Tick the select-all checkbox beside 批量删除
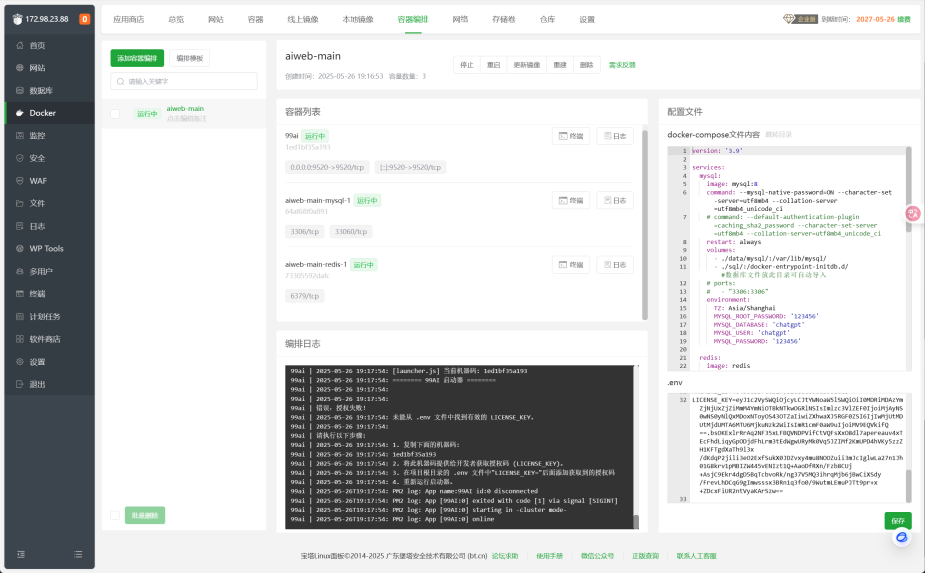Image resolution: width=925 pixels, height=573 pixels. tap(115, 515)
